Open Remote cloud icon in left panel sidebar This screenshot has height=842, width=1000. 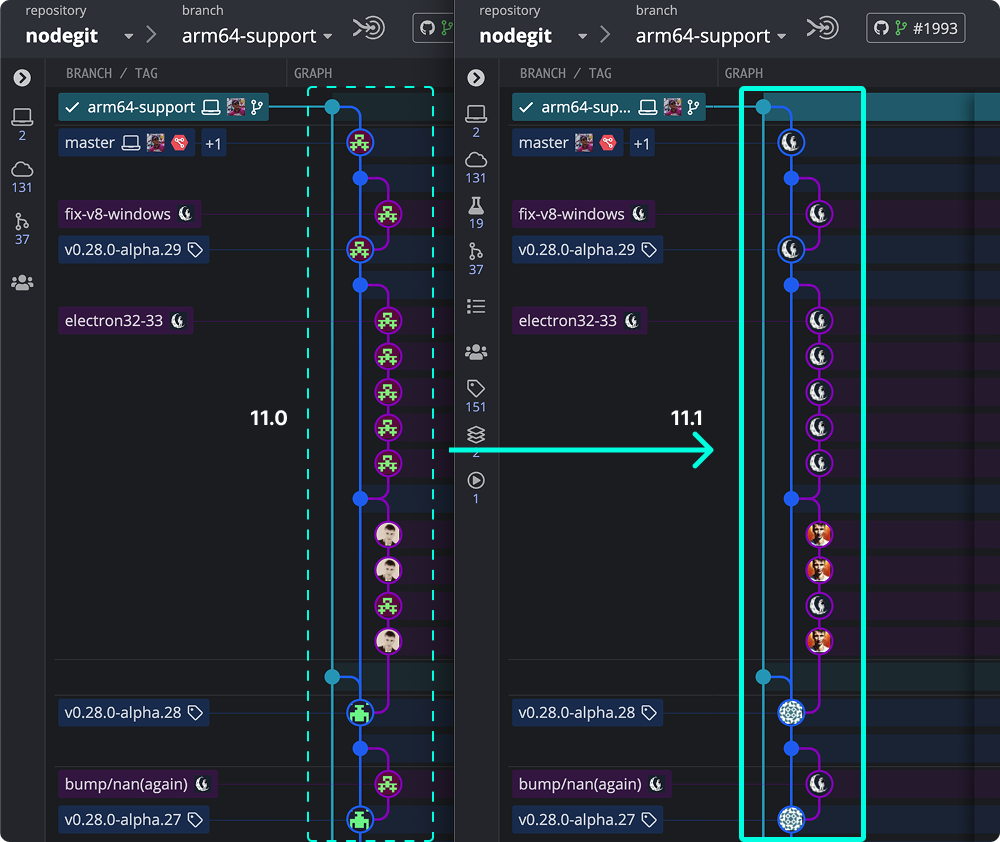pyautogui.click(x=22, y=170)
